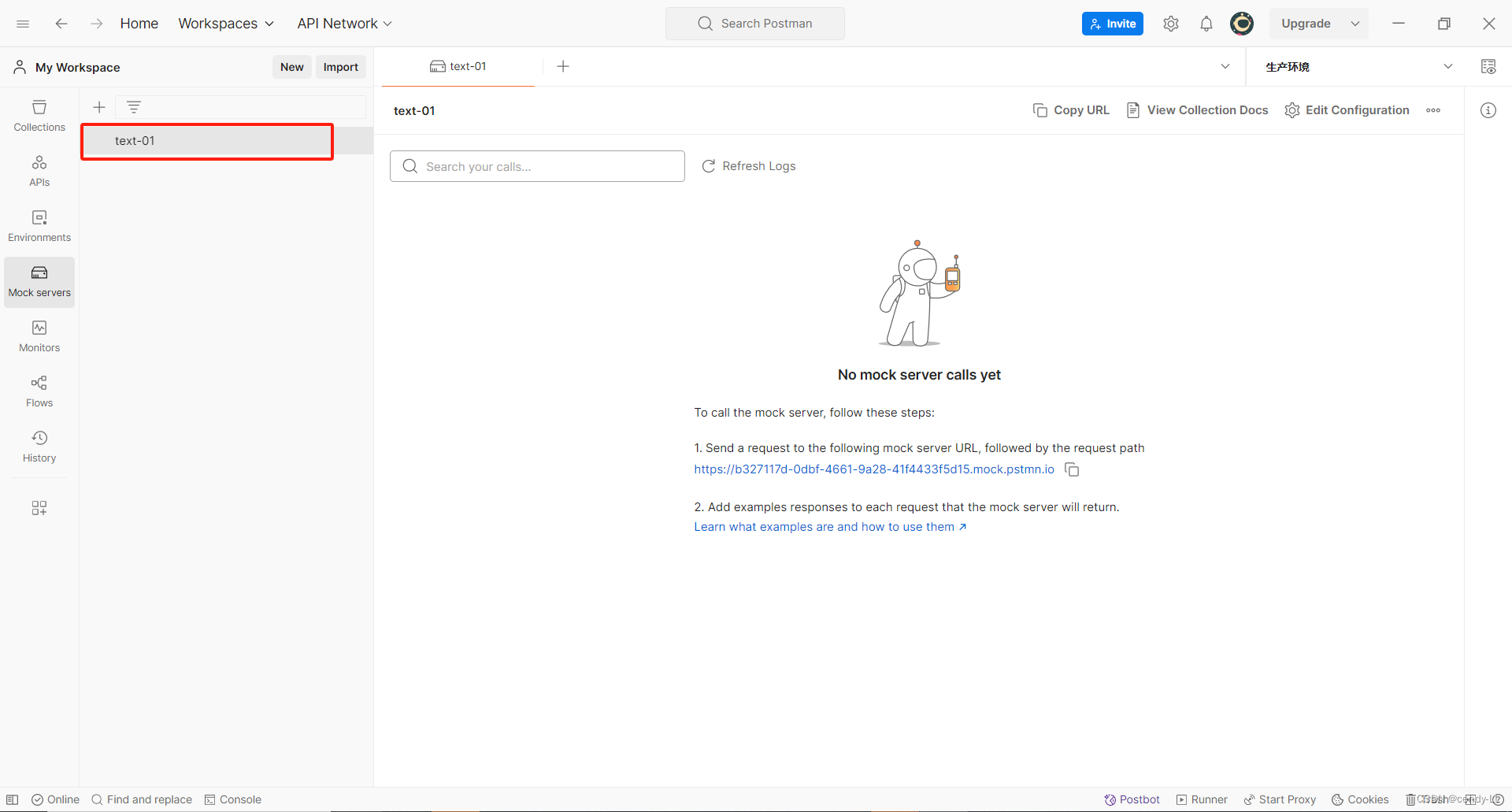Expand the tabs overflow chevron

click(x=1225, y=66)
